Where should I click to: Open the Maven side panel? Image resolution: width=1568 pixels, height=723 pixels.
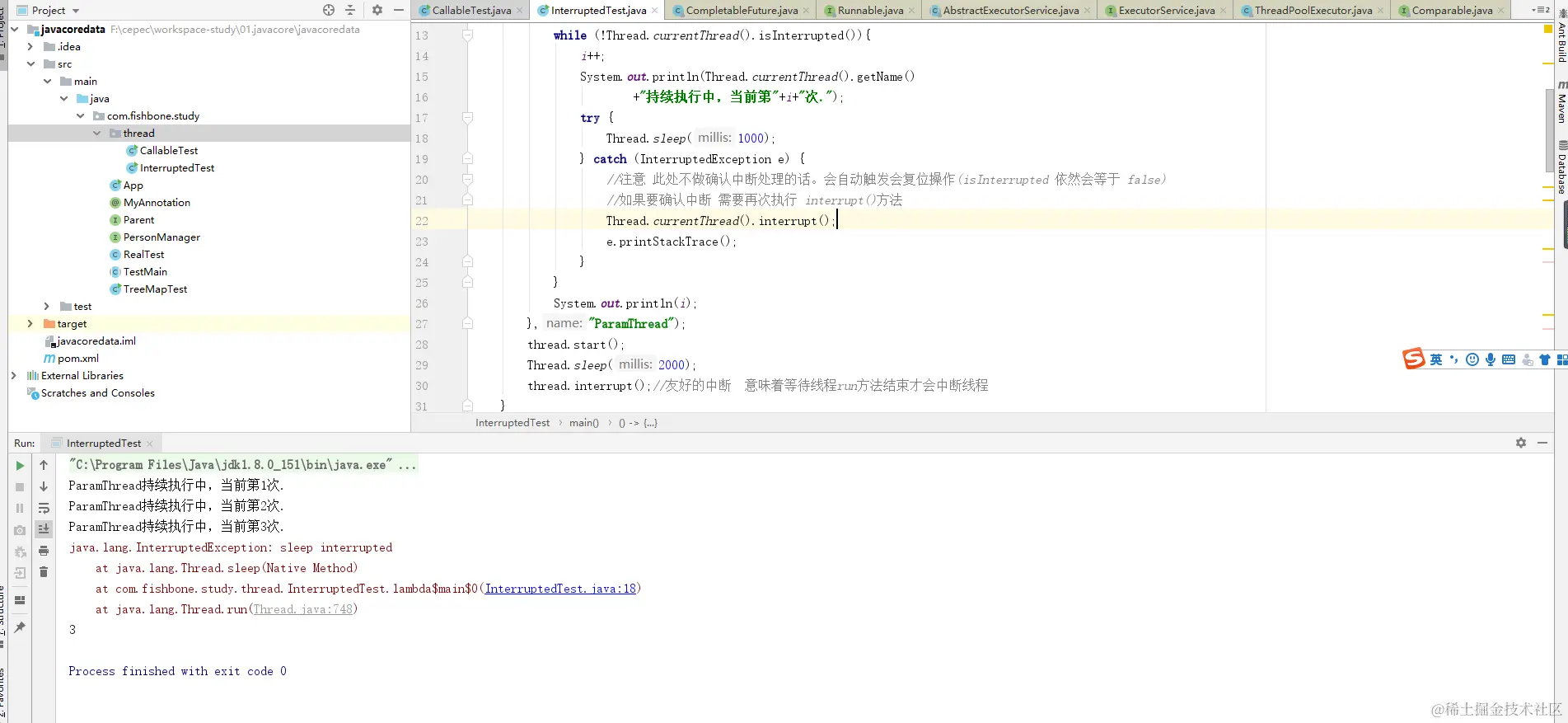[x=1561, y=102]
